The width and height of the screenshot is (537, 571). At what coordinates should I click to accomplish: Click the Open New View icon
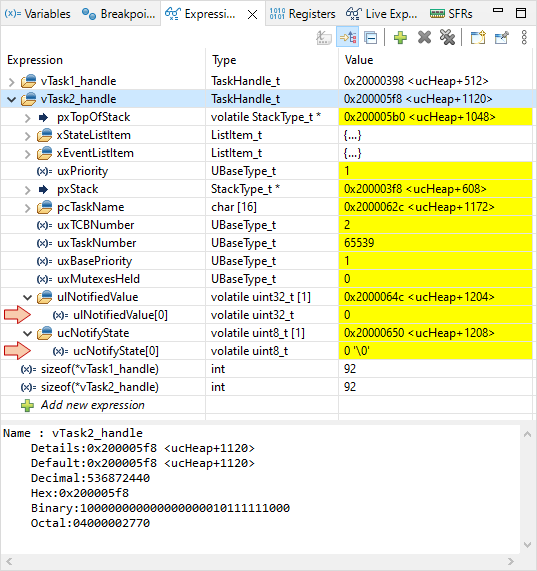478,38
